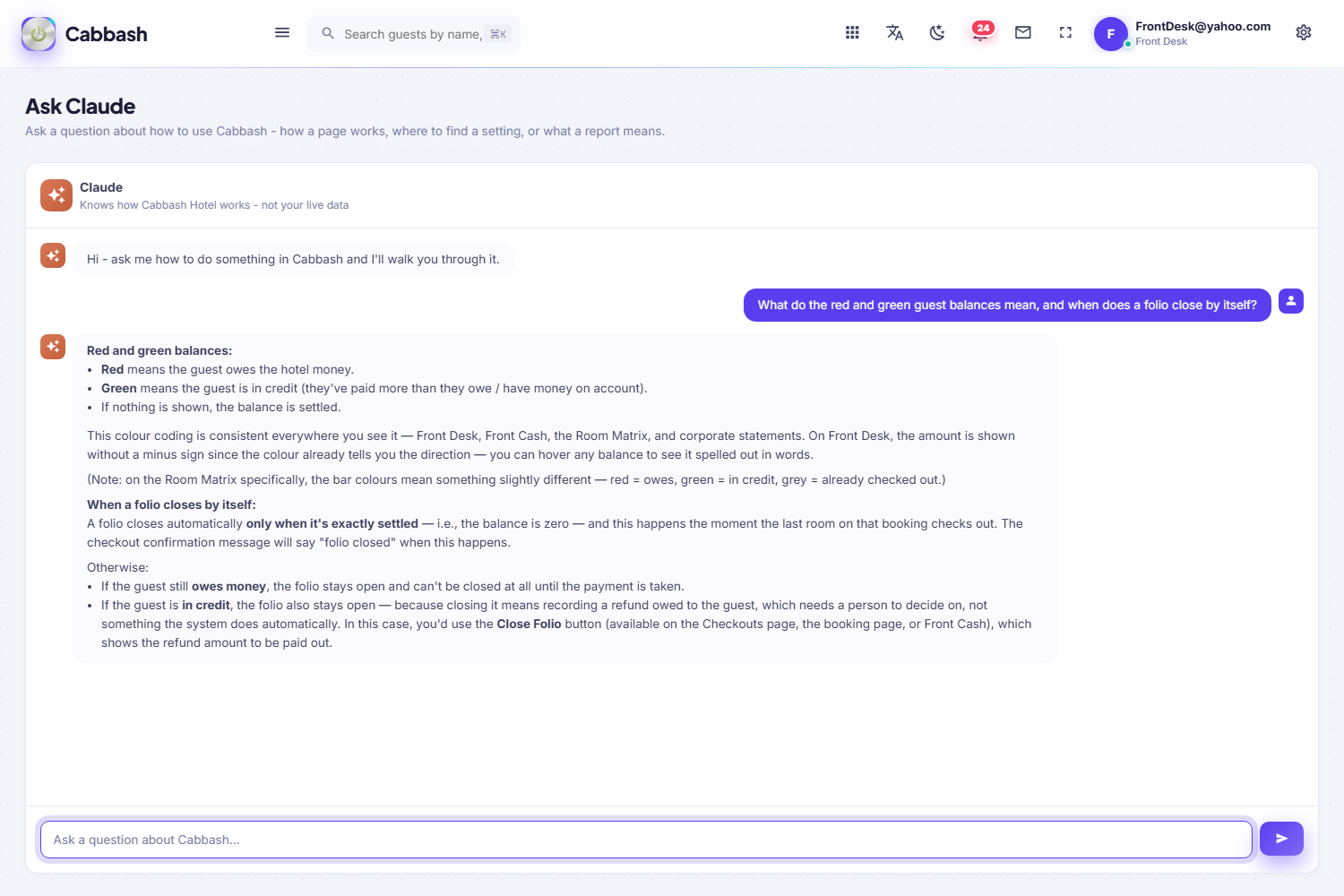This screenshot has height=896, width=1344.
Task: Open the settings gear icon
Action: pyautogui.click(x=1304, y=33)
